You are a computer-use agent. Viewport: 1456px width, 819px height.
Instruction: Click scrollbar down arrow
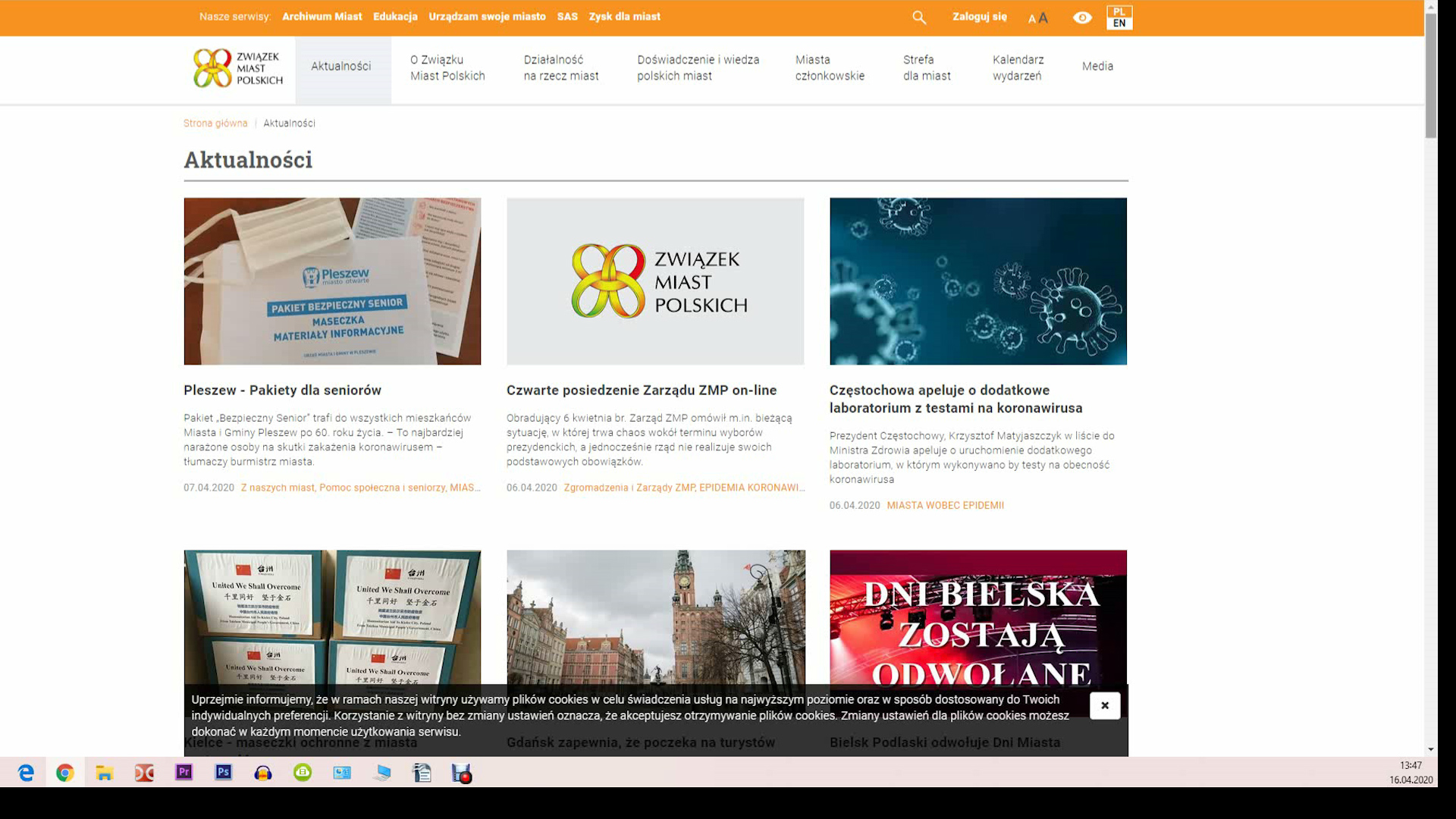pyautogui.click(x=1430, y=749)
